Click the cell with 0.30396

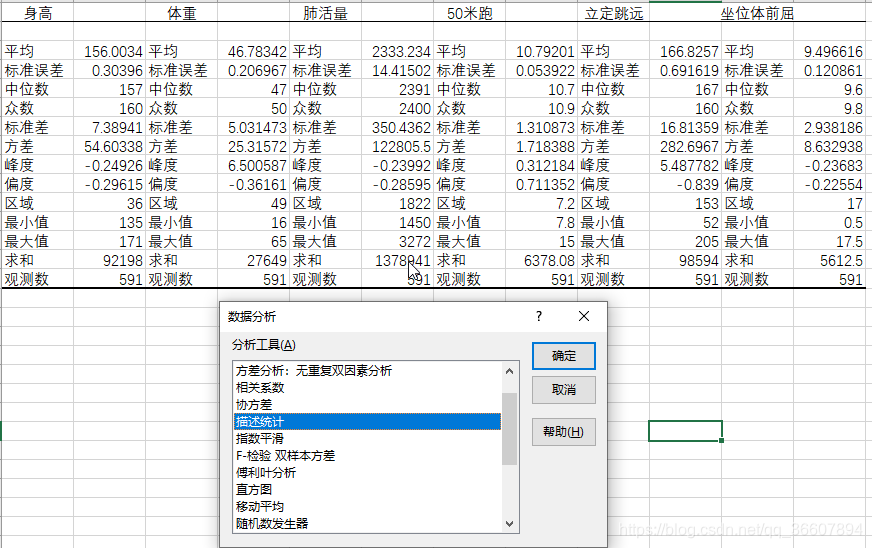(110, 71)
